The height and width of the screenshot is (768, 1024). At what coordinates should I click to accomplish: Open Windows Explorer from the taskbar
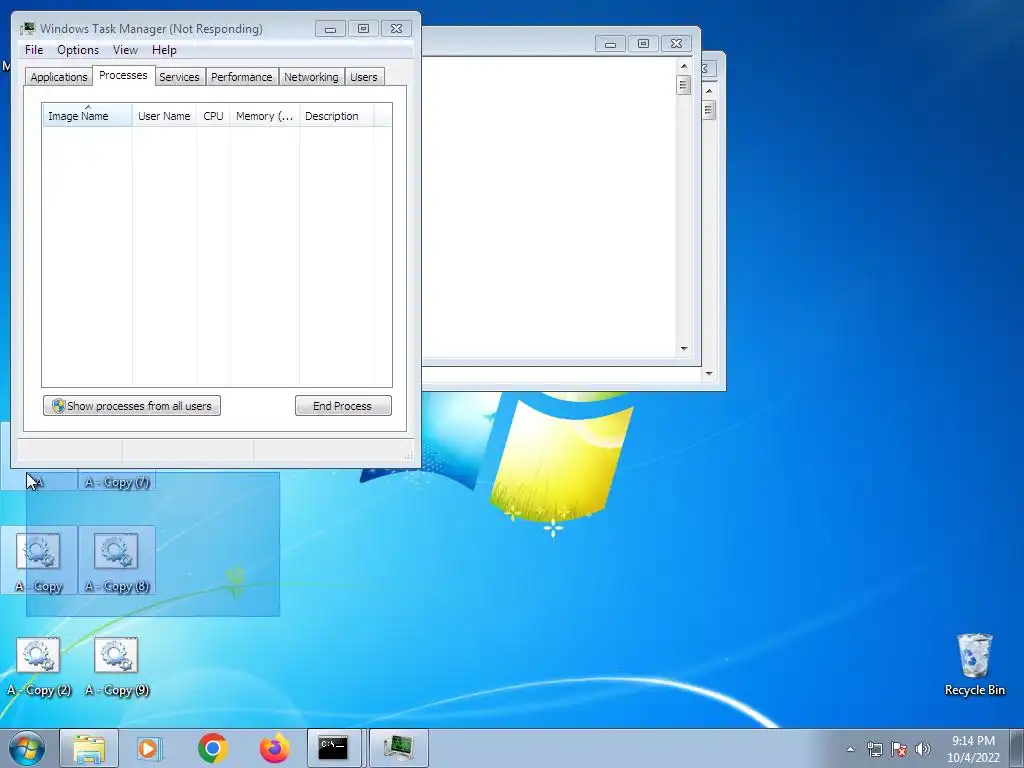pyautogui.click(x=89, y=748)
